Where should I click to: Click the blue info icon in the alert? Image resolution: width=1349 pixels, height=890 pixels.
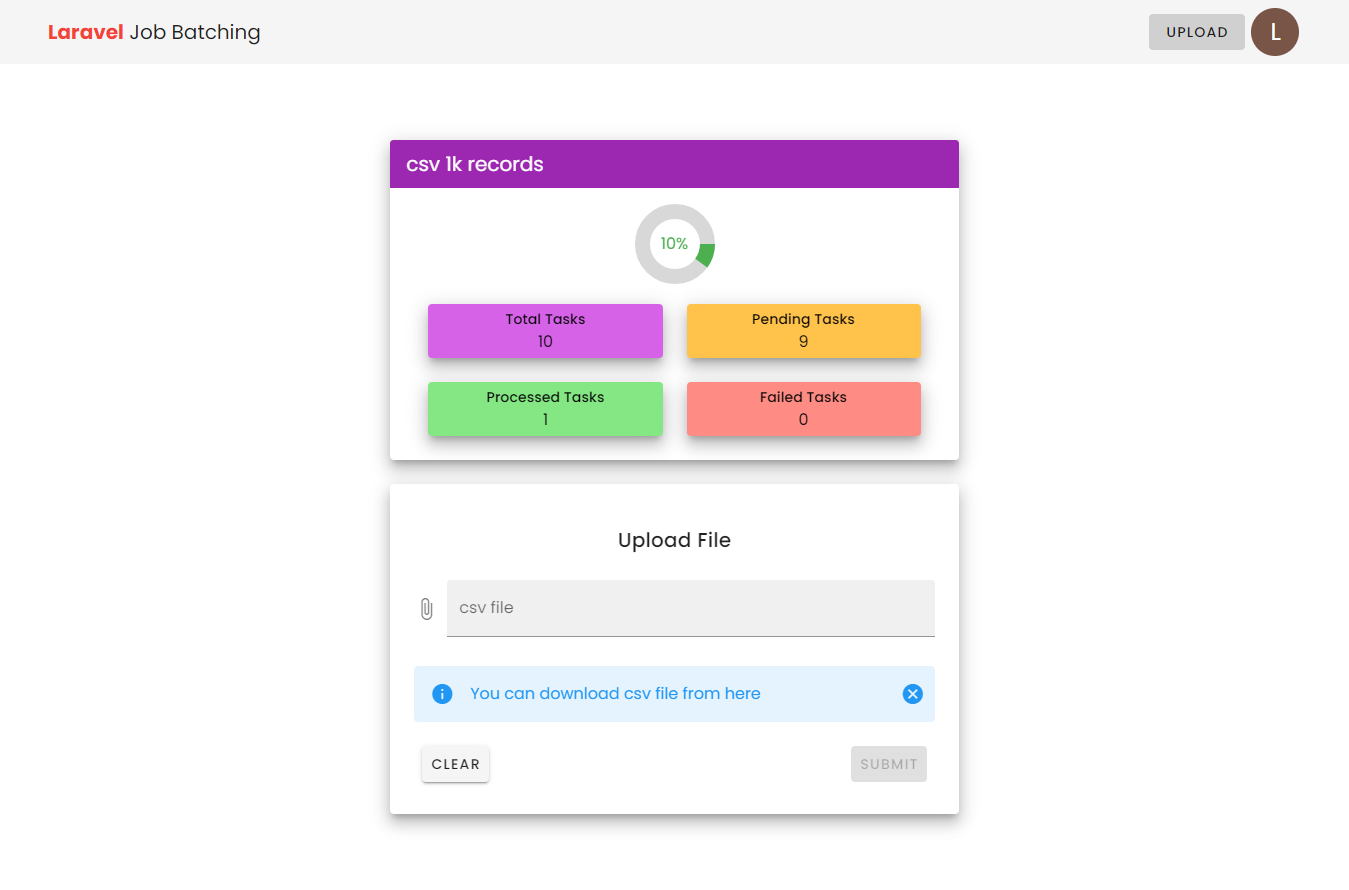(441, 693)
